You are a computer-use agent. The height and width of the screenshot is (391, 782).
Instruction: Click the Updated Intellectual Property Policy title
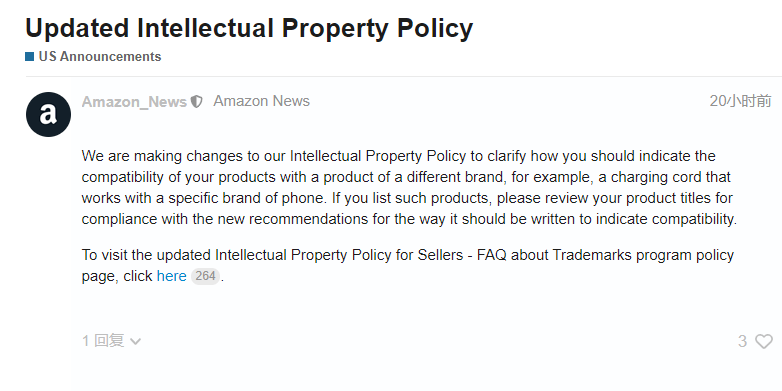pos(249,28)
